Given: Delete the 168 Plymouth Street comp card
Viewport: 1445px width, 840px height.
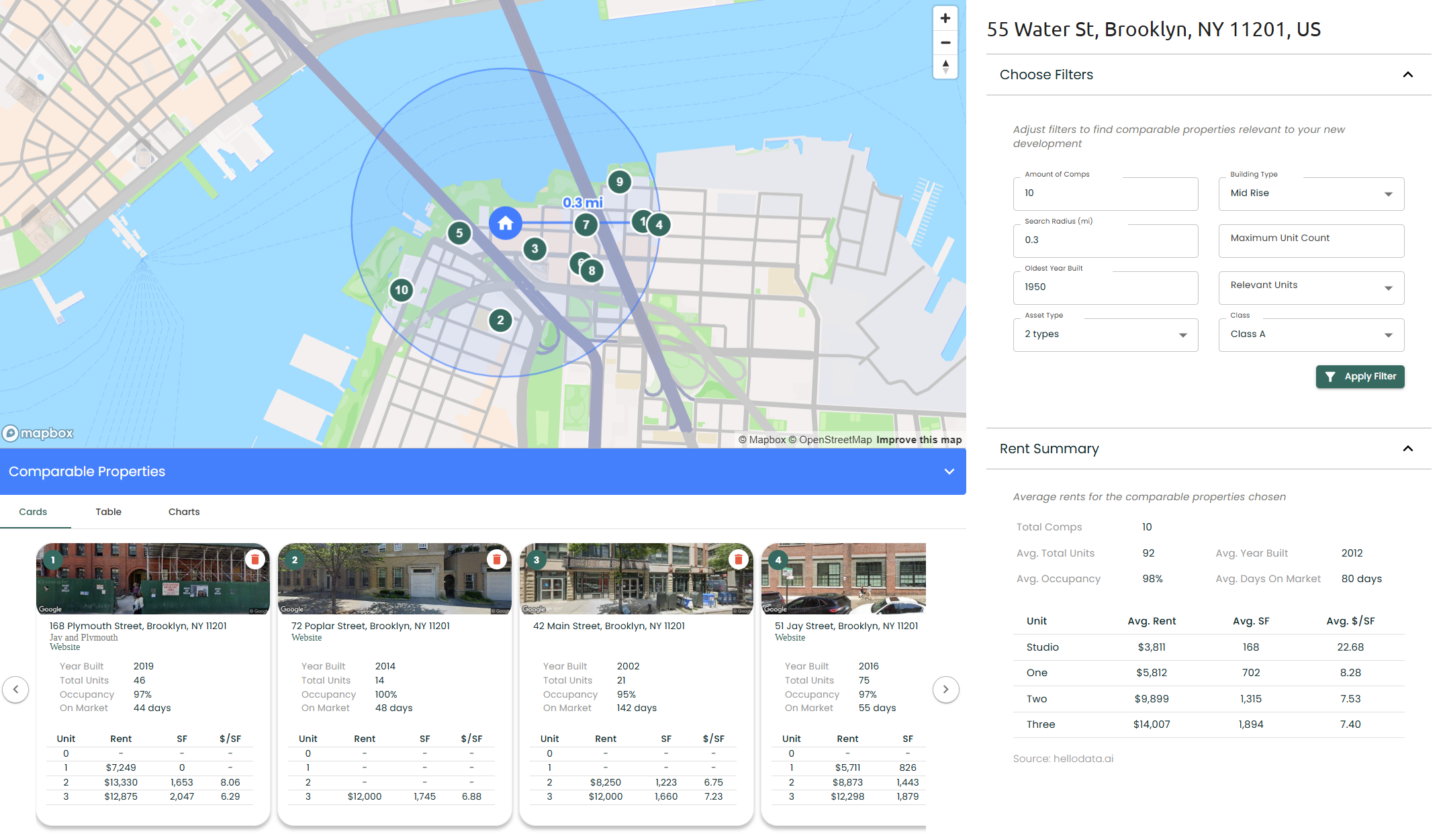Looking at the screenshot, I should [255, 559].
